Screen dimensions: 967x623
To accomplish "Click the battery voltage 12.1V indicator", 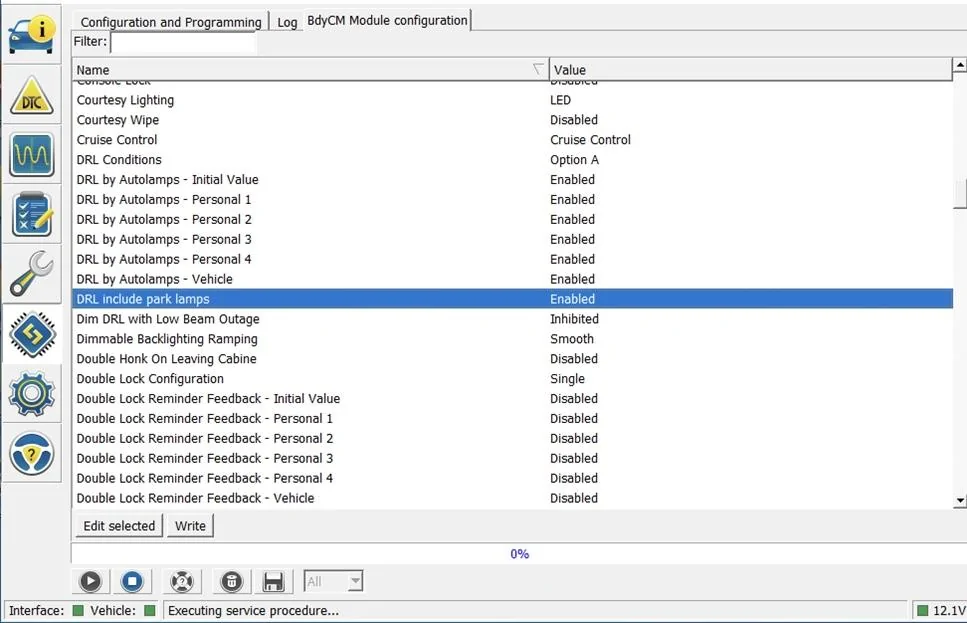I will pos(941,611).
